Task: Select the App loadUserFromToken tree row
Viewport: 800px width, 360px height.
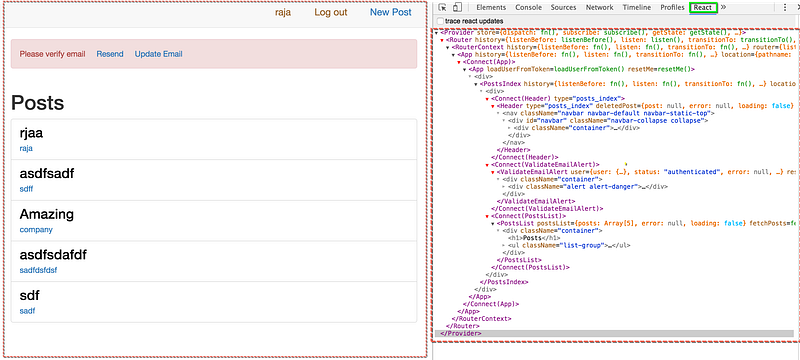Action: click(581, 69)
